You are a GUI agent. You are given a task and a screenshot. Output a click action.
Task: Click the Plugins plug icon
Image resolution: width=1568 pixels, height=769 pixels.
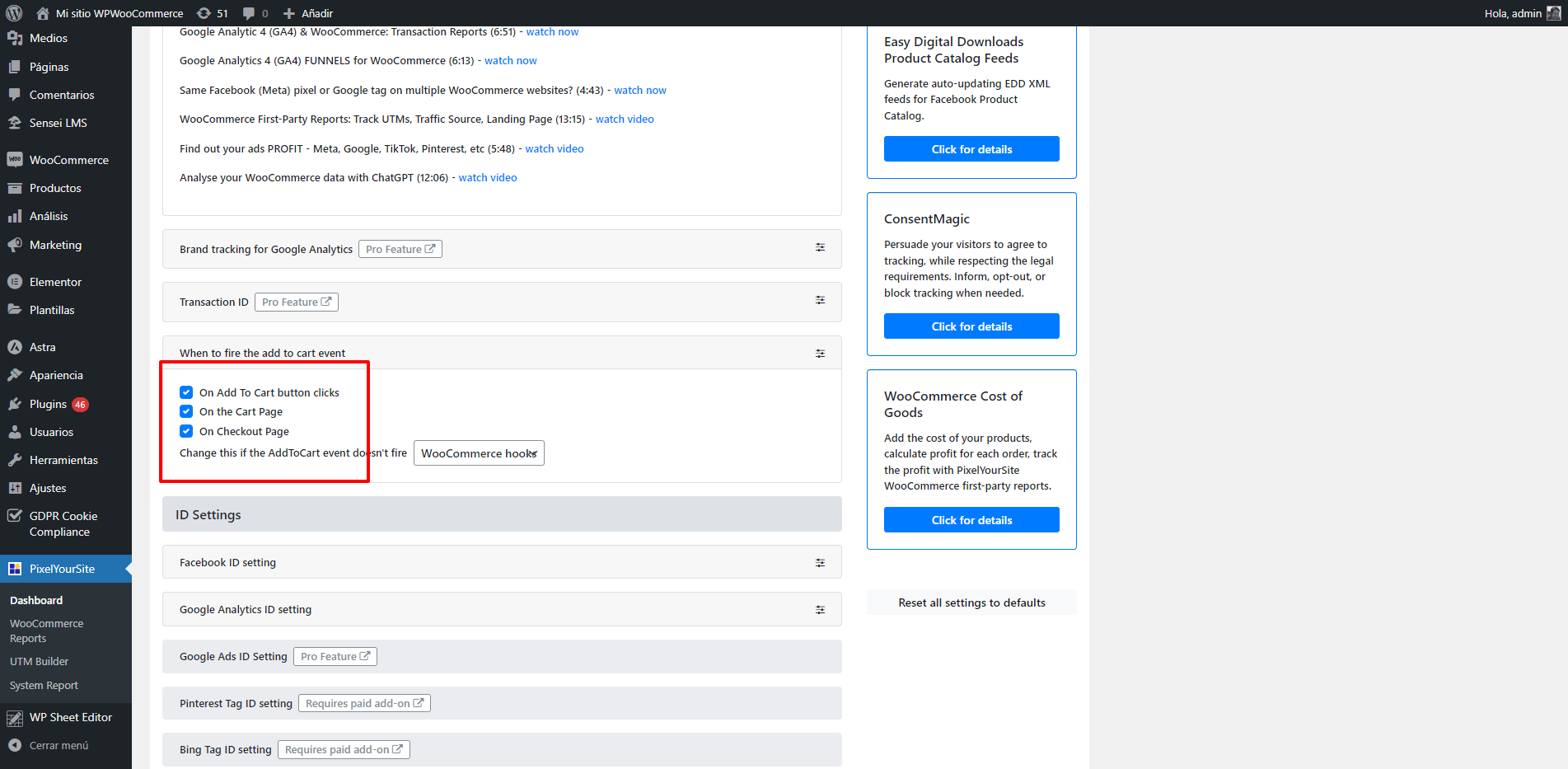click(x=15, y=404)
